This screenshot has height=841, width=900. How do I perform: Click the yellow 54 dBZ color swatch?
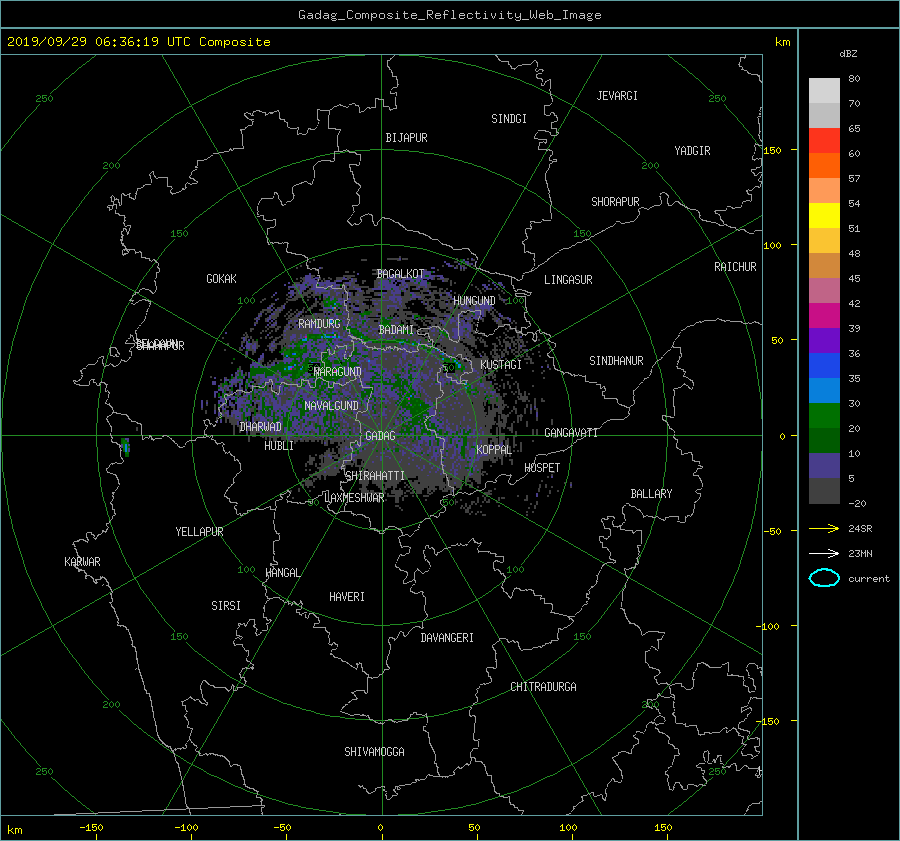(x=824, y=215)
